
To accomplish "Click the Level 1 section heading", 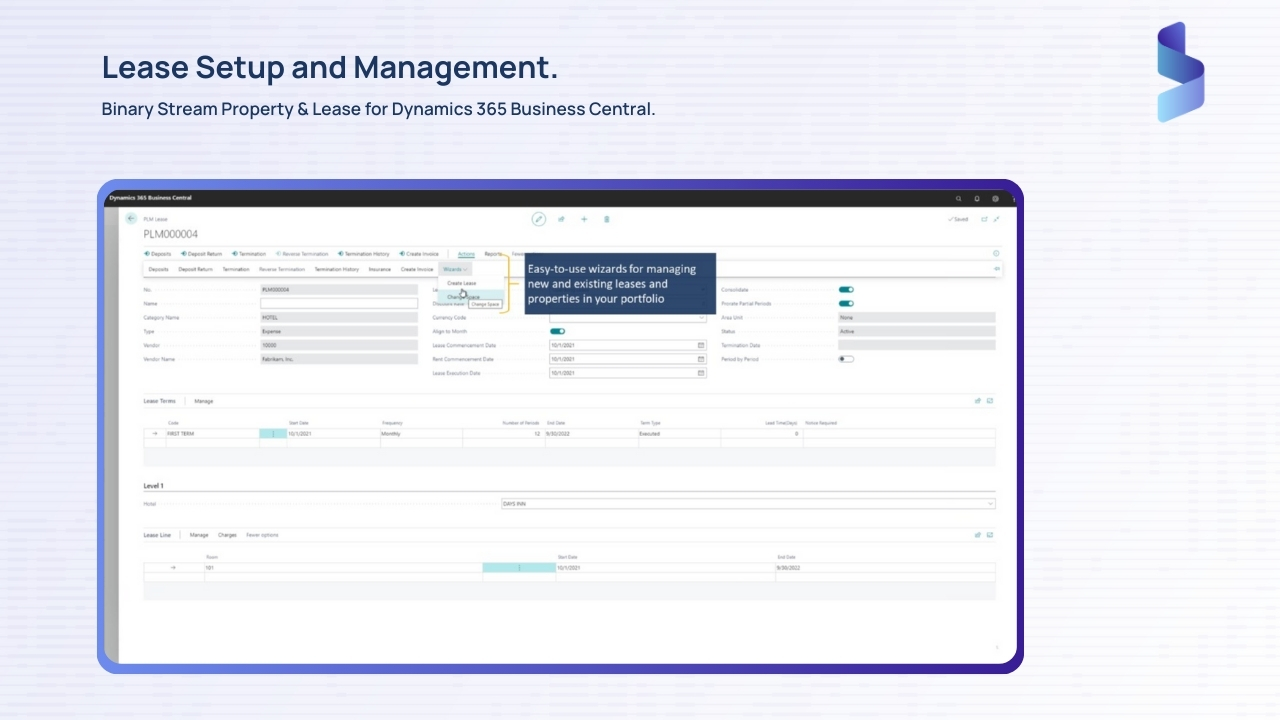I will click(x=154, y=486).
